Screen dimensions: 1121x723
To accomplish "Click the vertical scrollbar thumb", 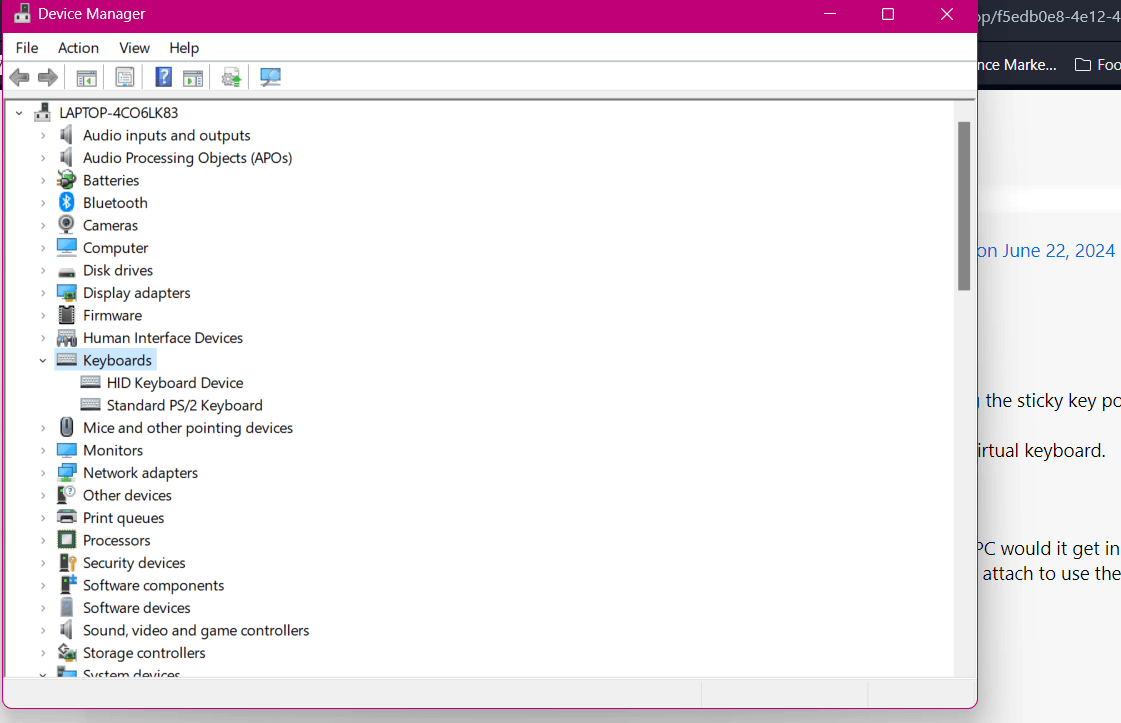I will pyautogui.click(x=964, y=206).
